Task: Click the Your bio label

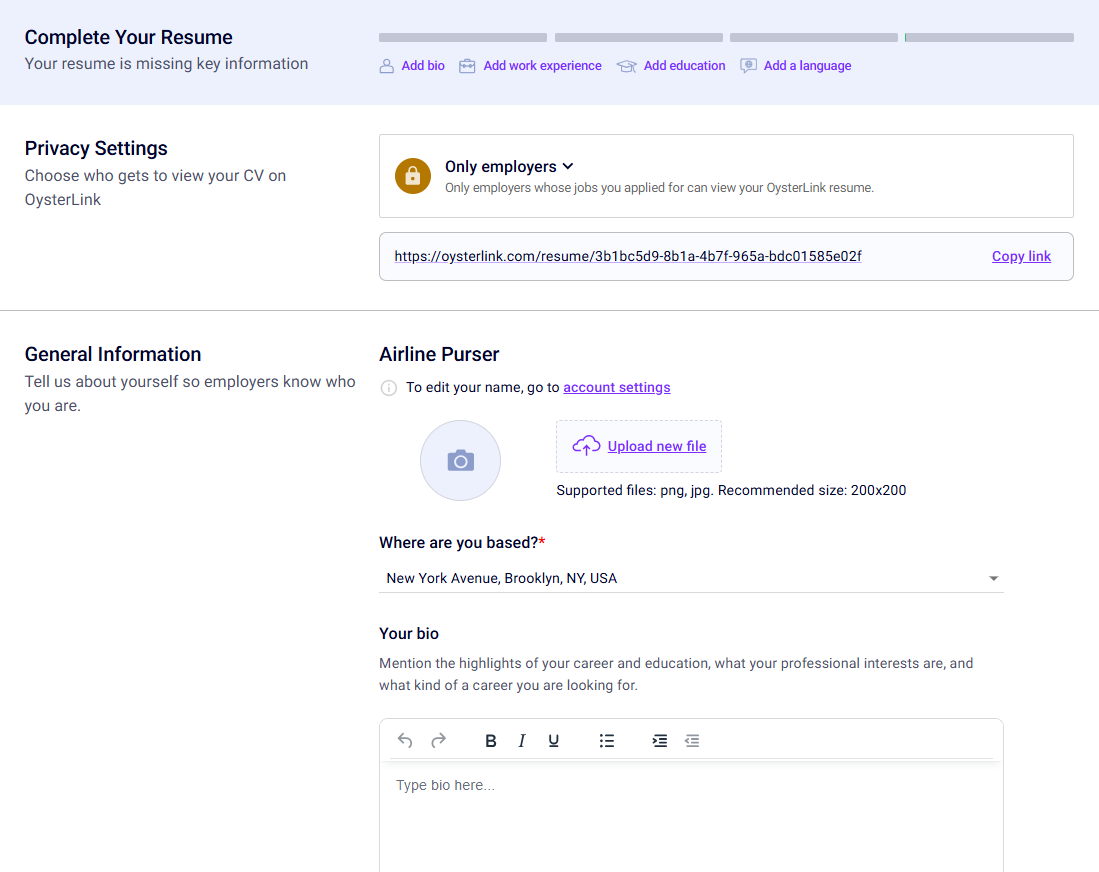Action: [x=409, y=634]
